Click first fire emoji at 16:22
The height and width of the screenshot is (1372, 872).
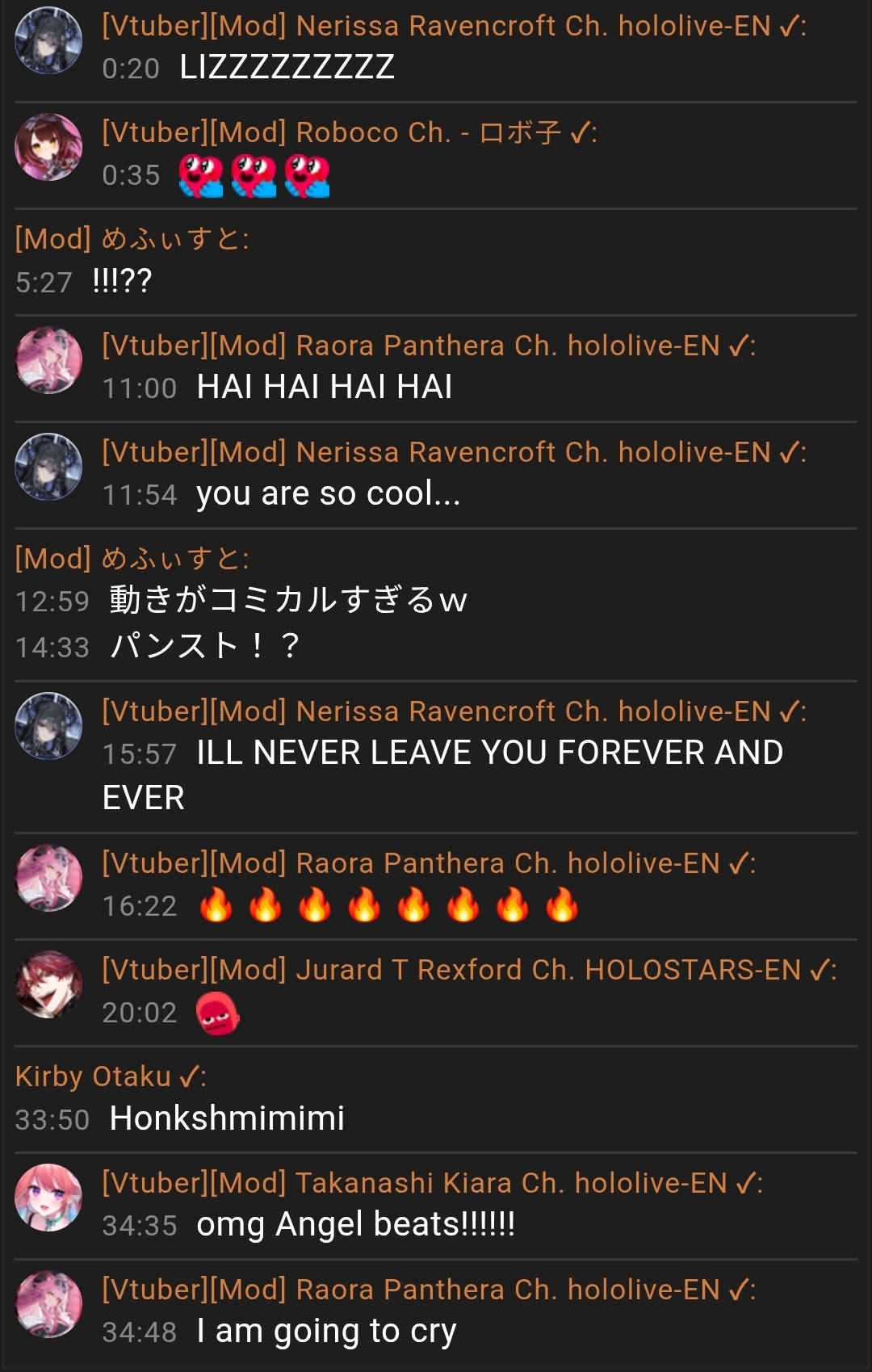[x=216, y=905]
